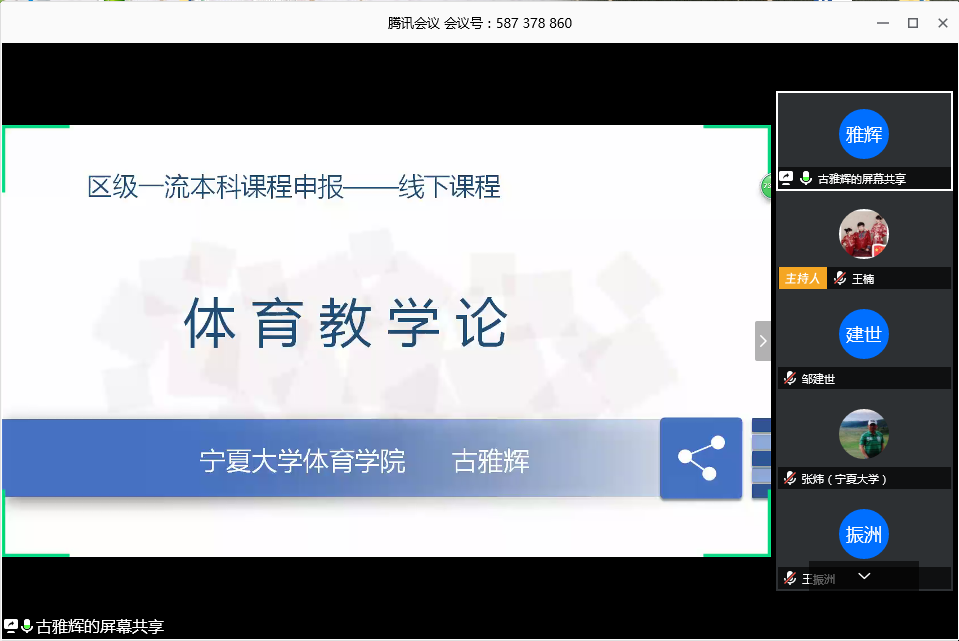This screenshot has width=959, height=641.
Task: Click the green microphone icon in bottom-left corner
Action: tap(27, 626)
